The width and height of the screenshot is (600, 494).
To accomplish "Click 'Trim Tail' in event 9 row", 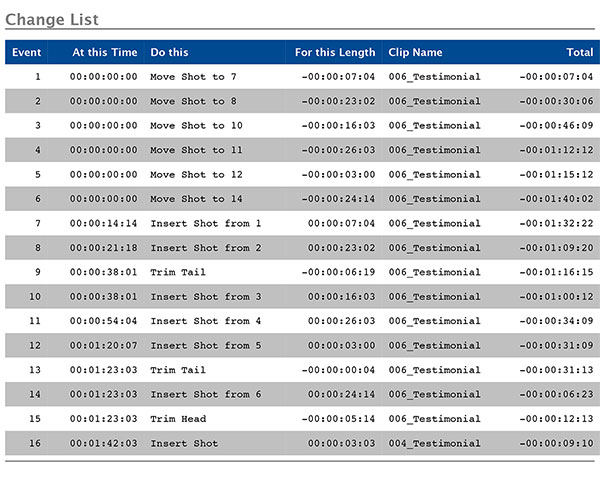I will (x=178, y=272).
